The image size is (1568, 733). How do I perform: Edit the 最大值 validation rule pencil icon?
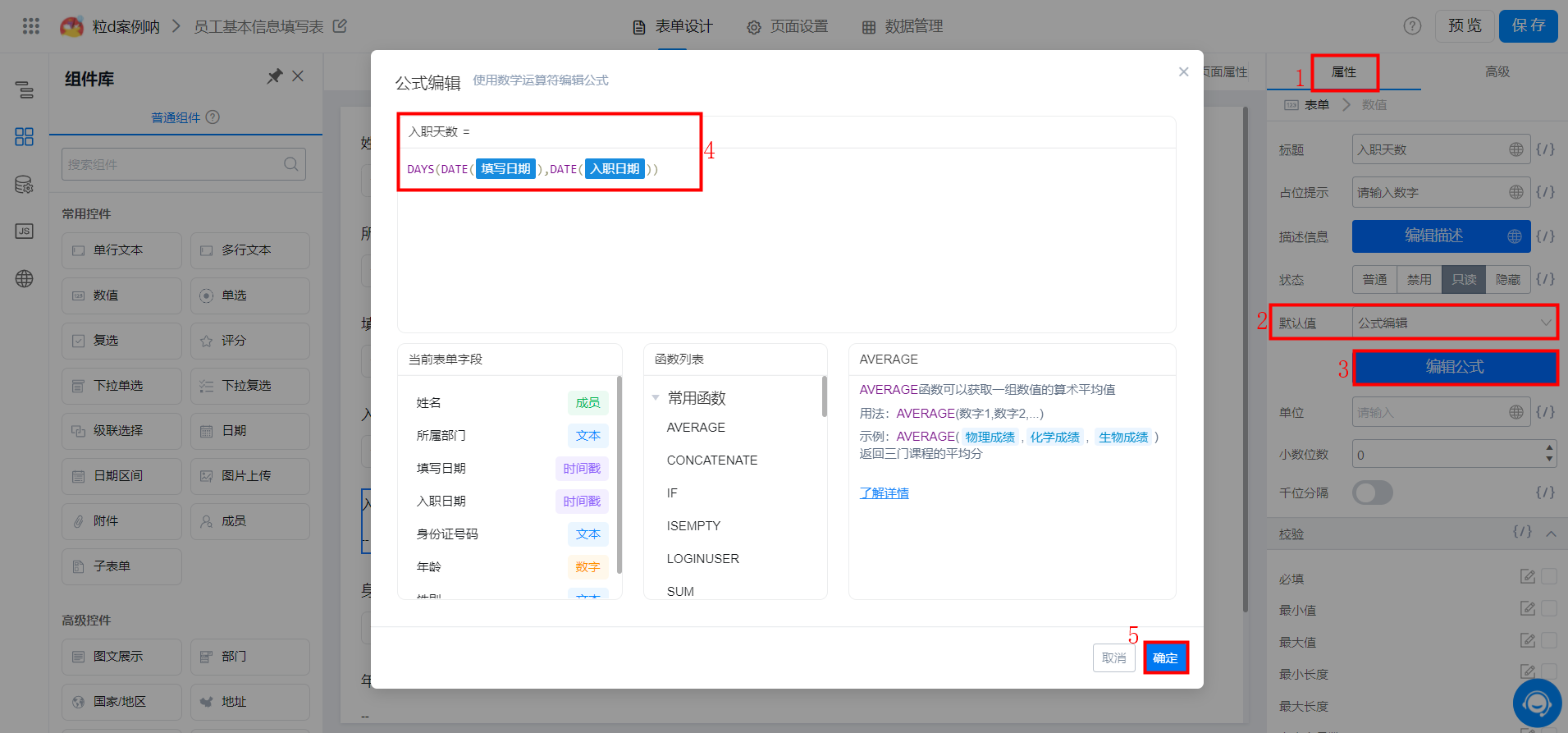pos(1528,640)
